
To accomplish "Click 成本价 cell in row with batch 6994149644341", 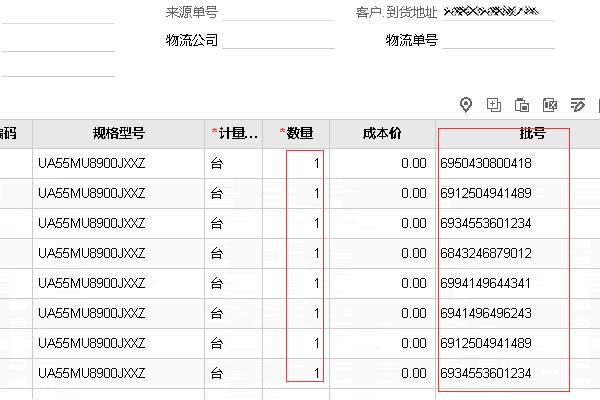I will [x=382, y=283].
